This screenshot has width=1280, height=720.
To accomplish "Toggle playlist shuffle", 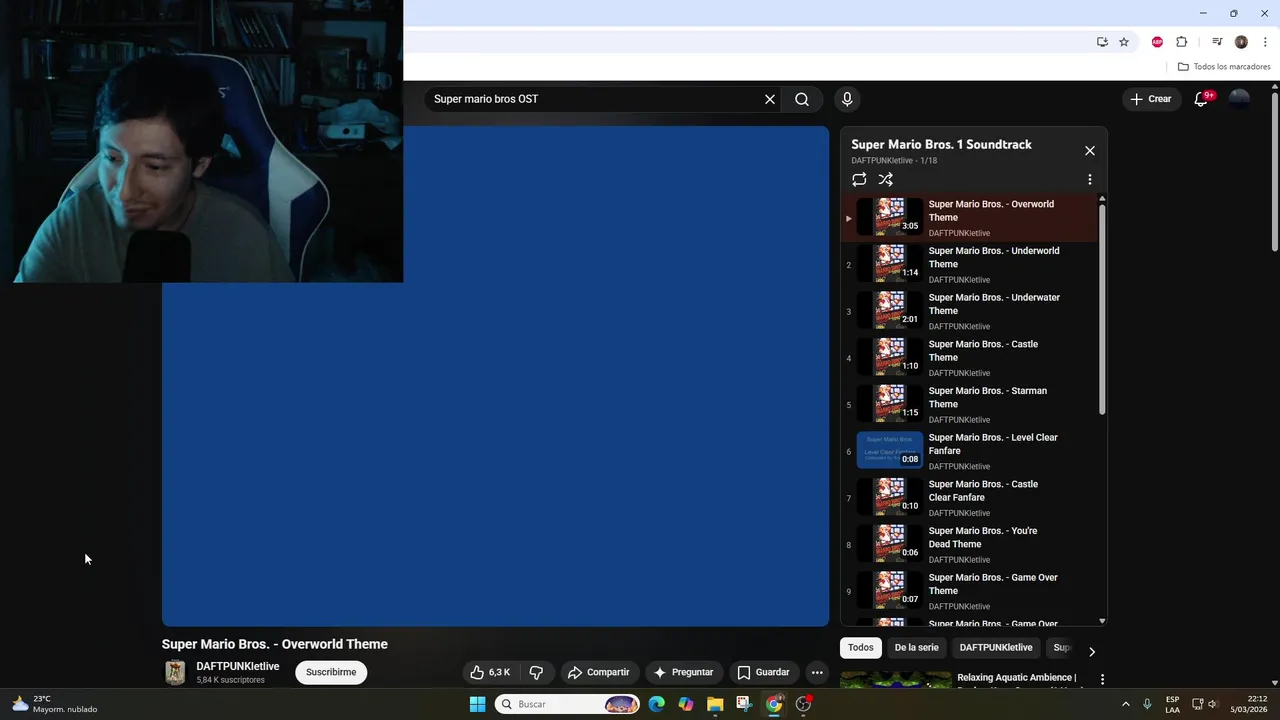I will (x=886, y=180).
